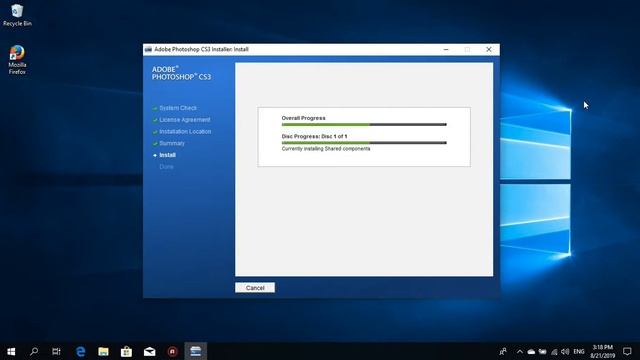Click the red round app icon on the taskbar
The width and height of the screenshot is (640, 360).
pyautogui.click(x=173, y=351)
